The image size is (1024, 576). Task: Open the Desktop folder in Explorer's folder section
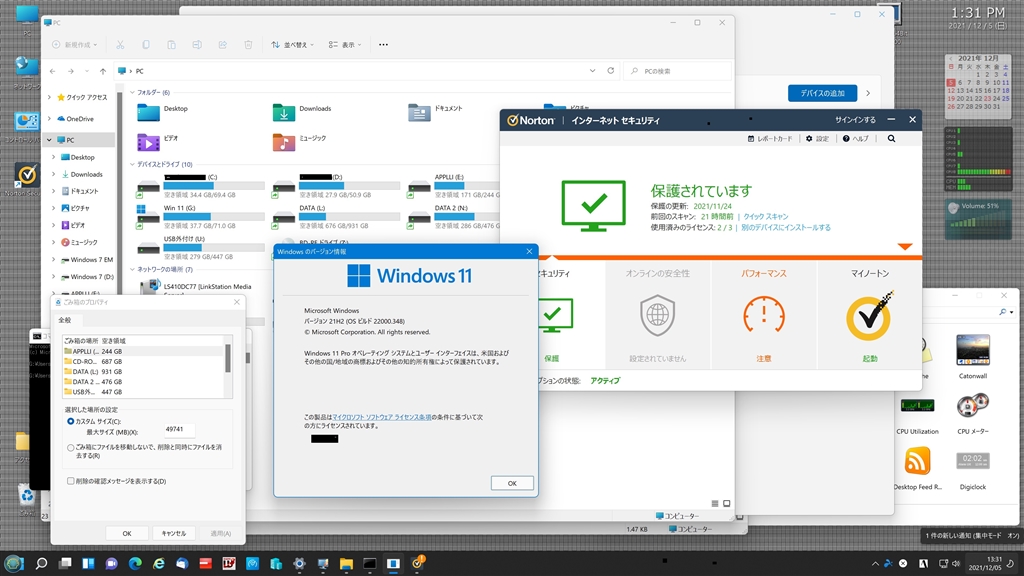163,112
